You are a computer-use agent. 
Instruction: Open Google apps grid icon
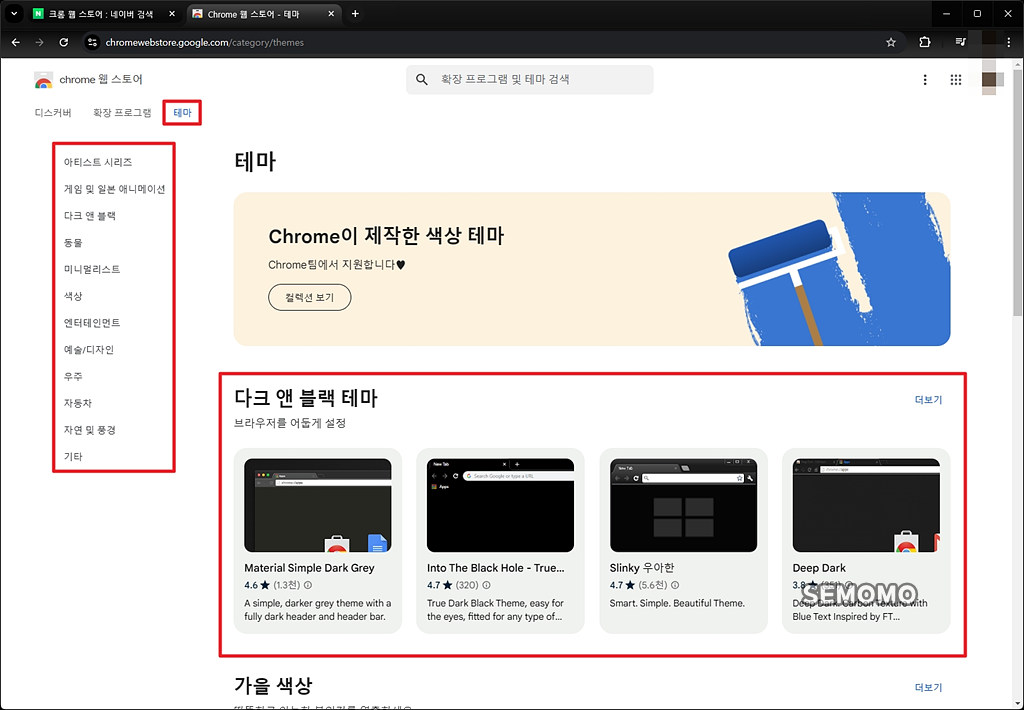point(955,80)
